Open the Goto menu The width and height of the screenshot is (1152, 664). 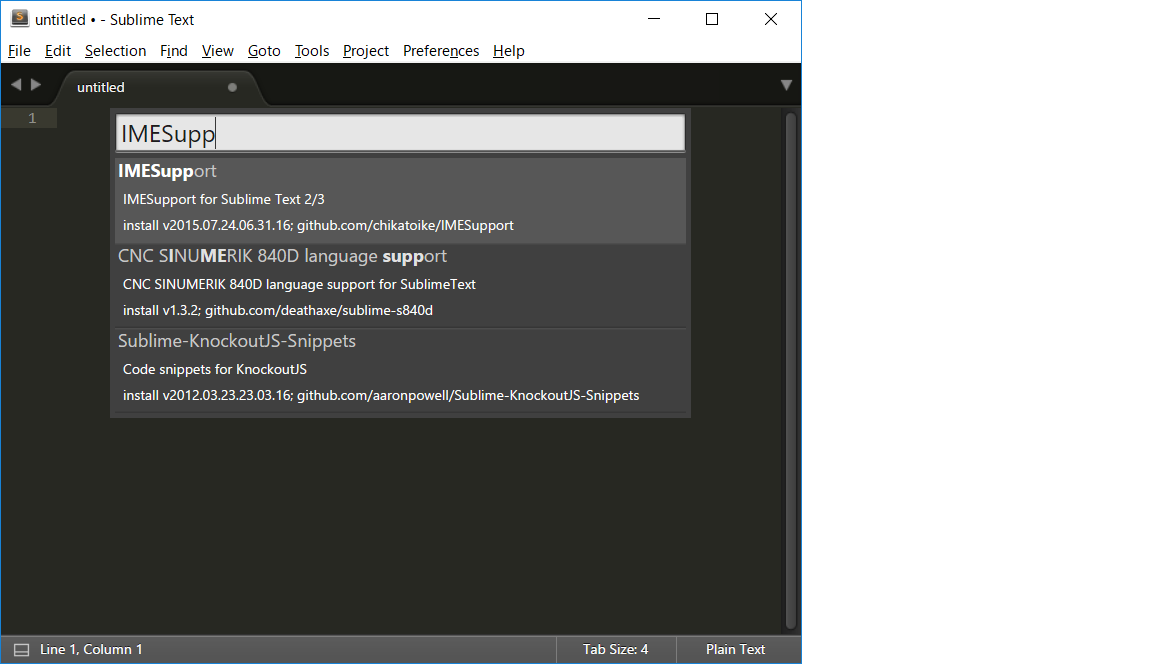pos(264,51)
